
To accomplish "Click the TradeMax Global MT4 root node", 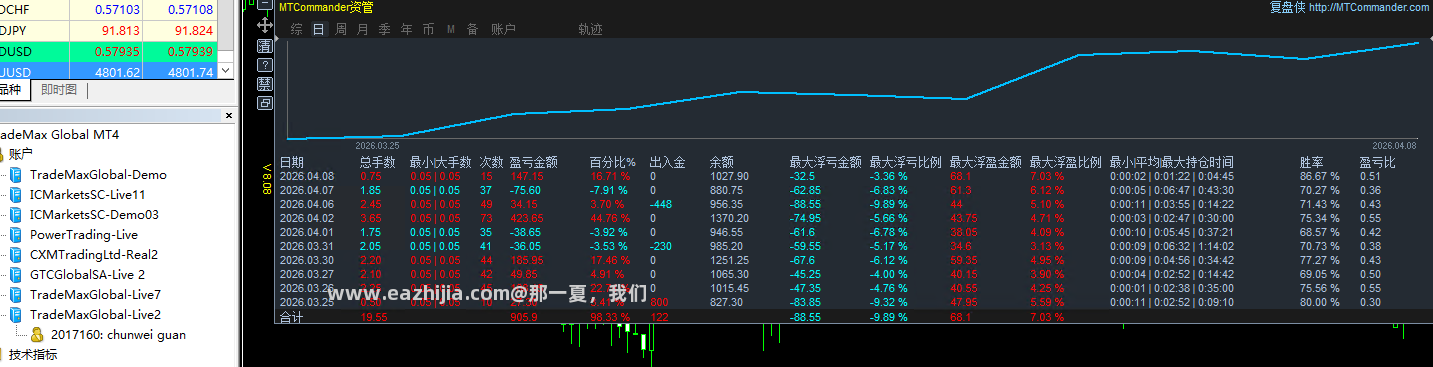I will pyautogui.click(x=60, y=134).
